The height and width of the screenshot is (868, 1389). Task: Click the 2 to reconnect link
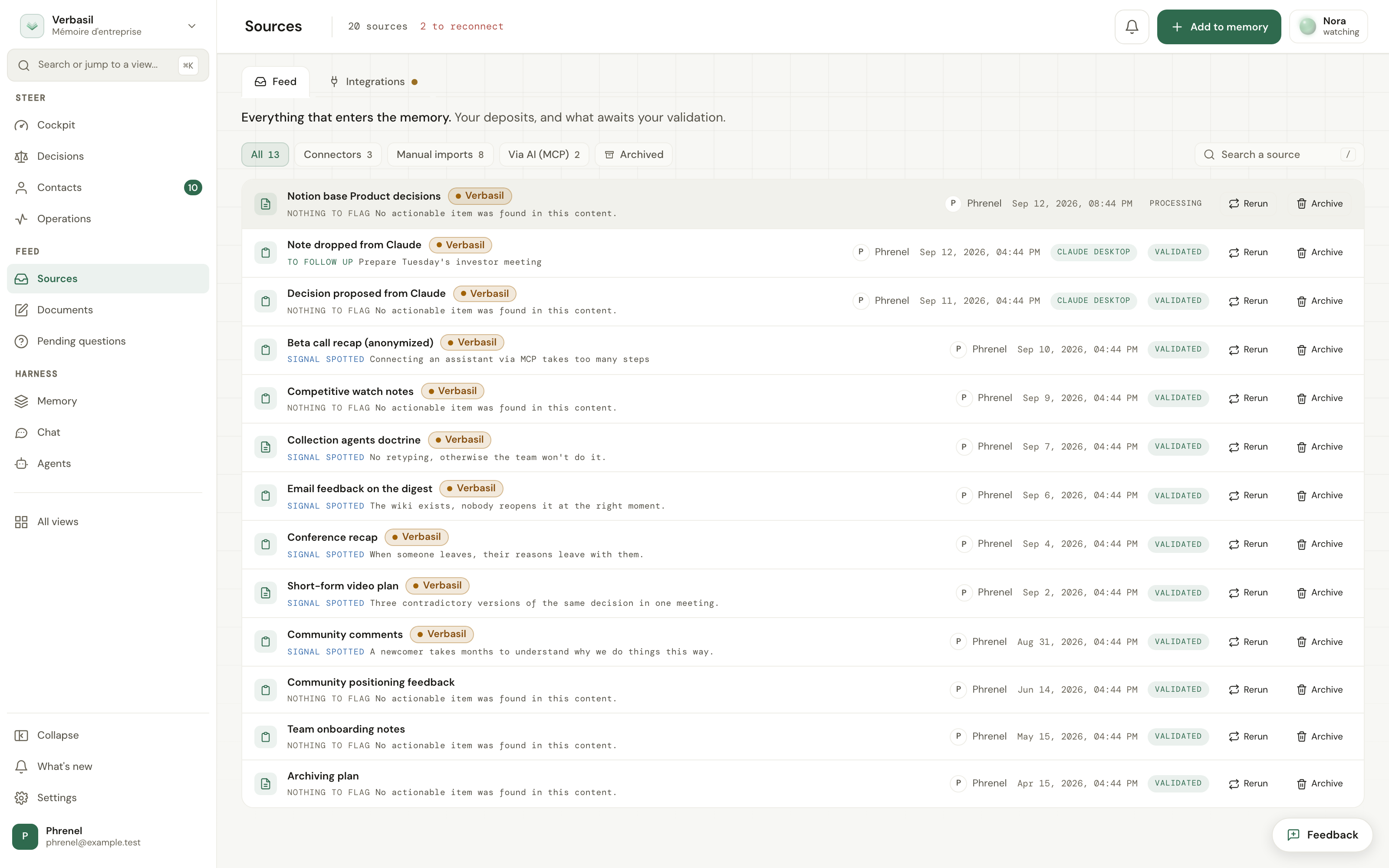pos(461,26)
